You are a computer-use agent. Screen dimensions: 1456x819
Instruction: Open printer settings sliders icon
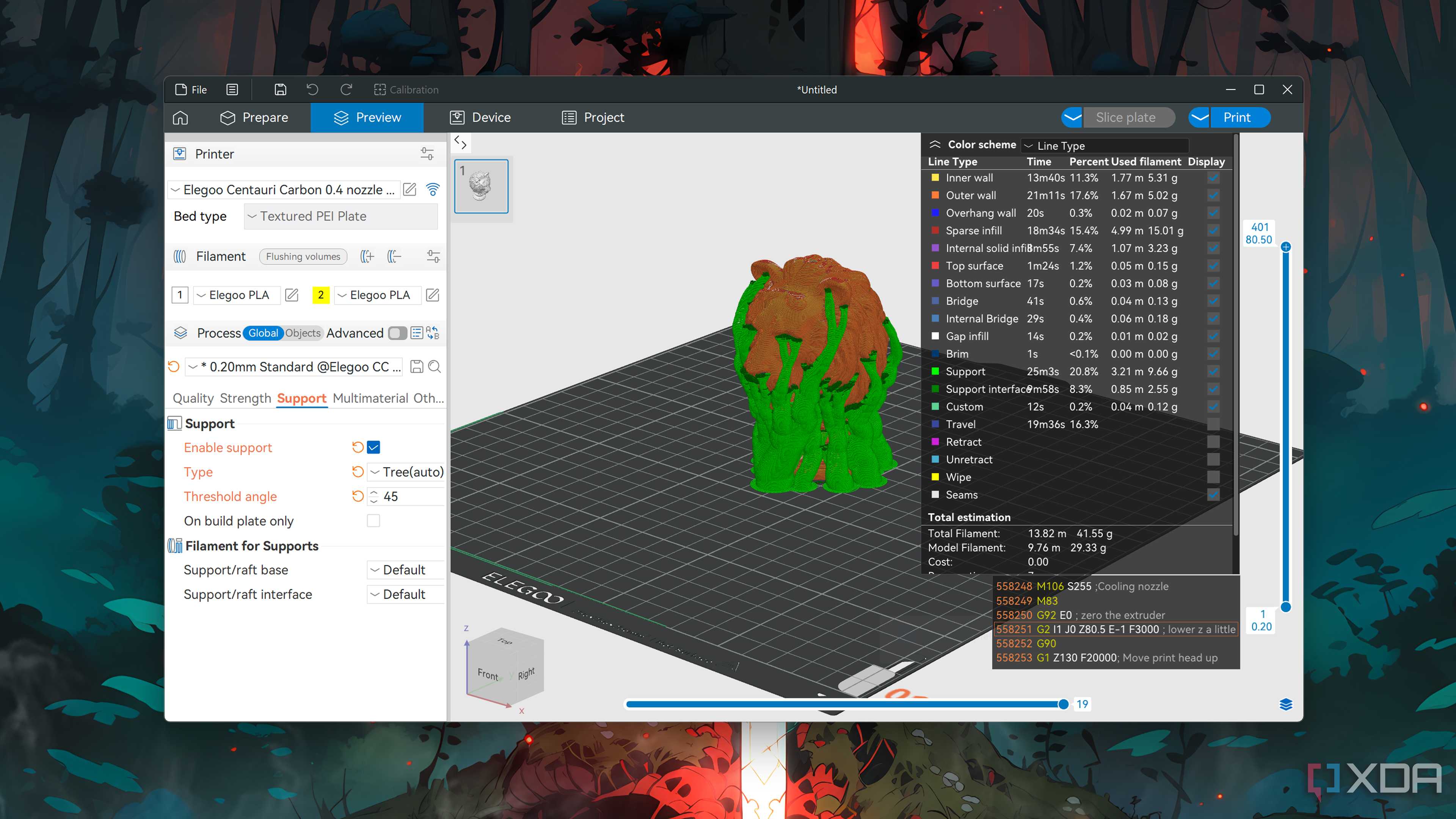(427, 154)
